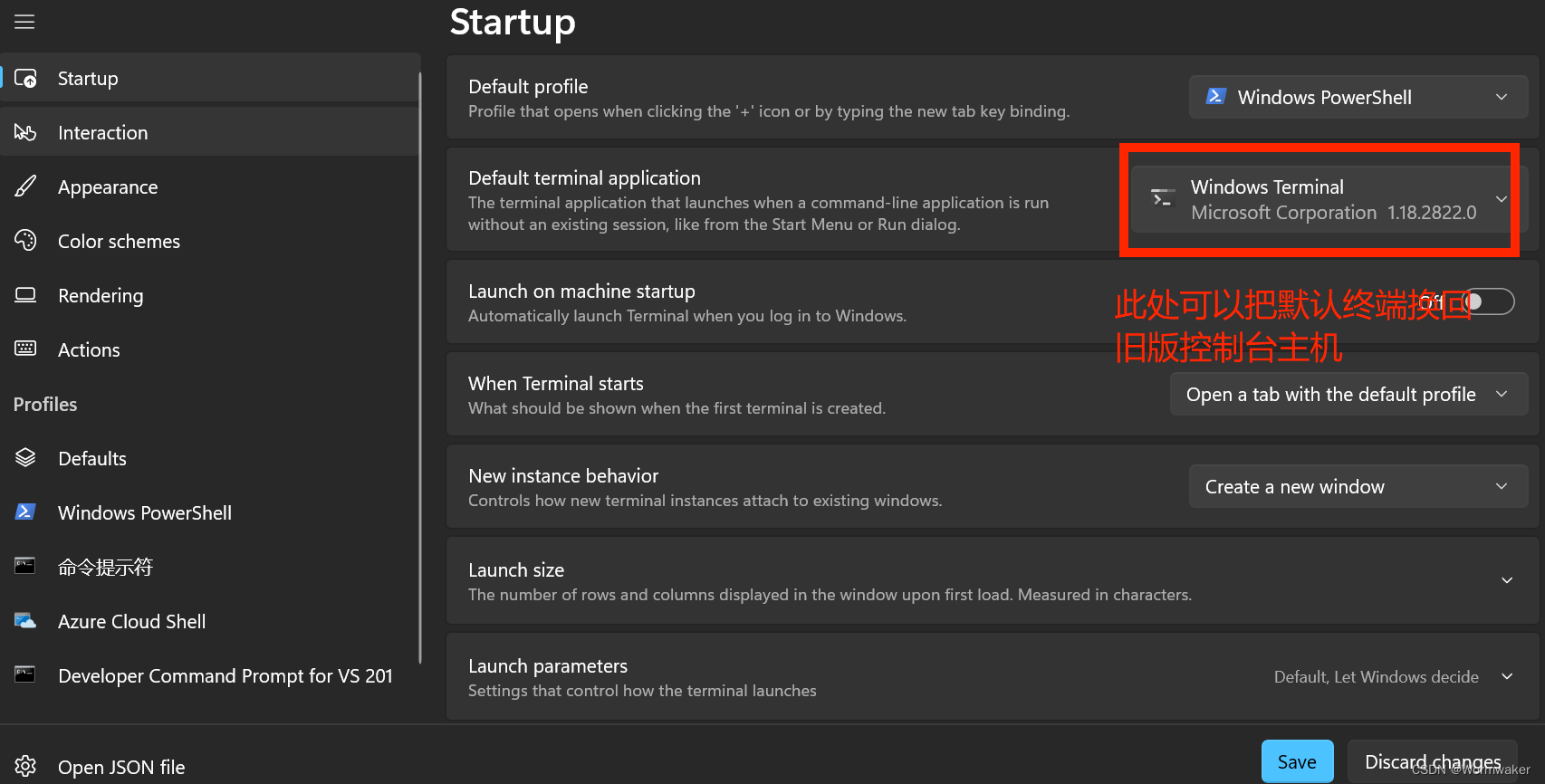
Task: Click the Interaction cursor icon
Action: coord(25,132)
